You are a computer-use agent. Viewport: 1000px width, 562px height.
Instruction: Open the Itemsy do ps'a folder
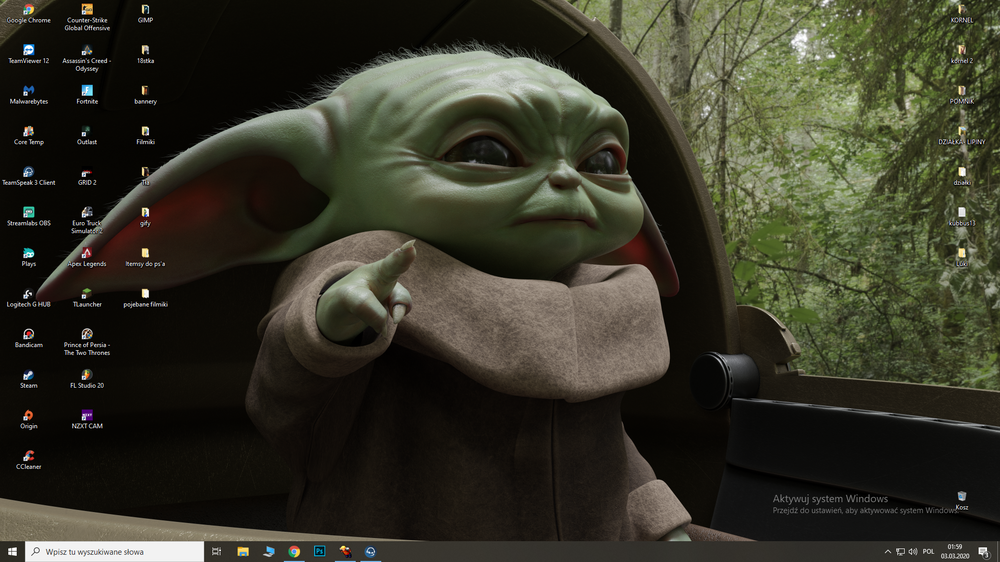click(145, 258)
